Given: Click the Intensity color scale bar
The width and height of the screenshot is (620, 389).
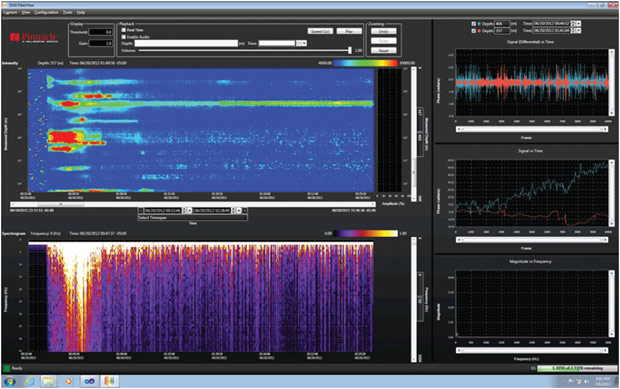Looking at the screenshot, I should click(x=366, y=63).
